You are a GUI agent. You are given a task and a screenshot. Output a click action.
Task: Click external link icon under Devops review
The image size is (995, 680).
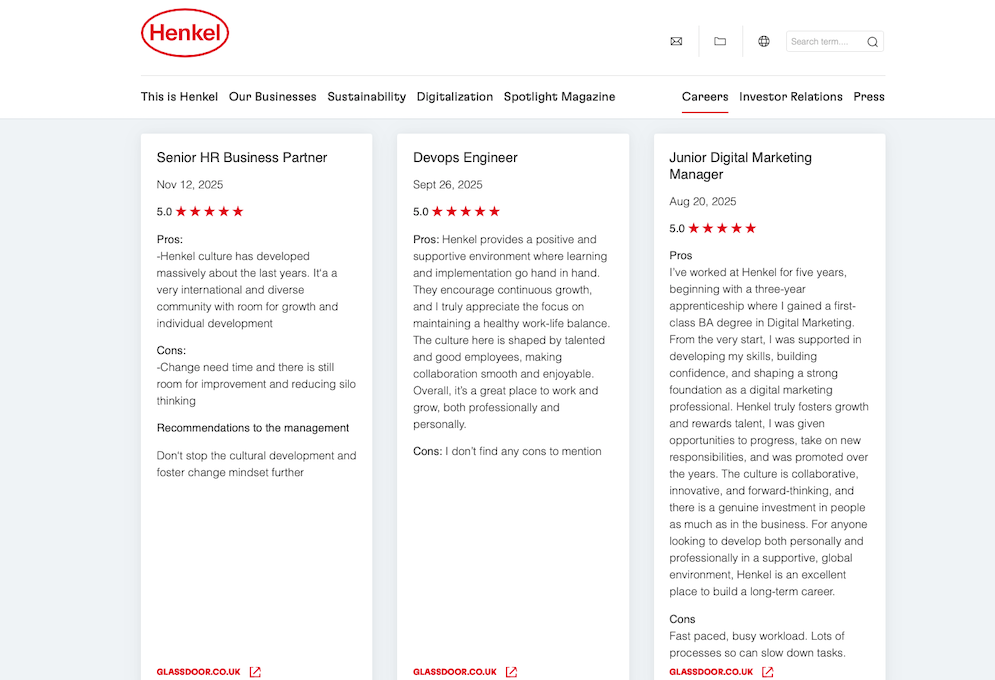pyautogui.click(x=511, y=672)
